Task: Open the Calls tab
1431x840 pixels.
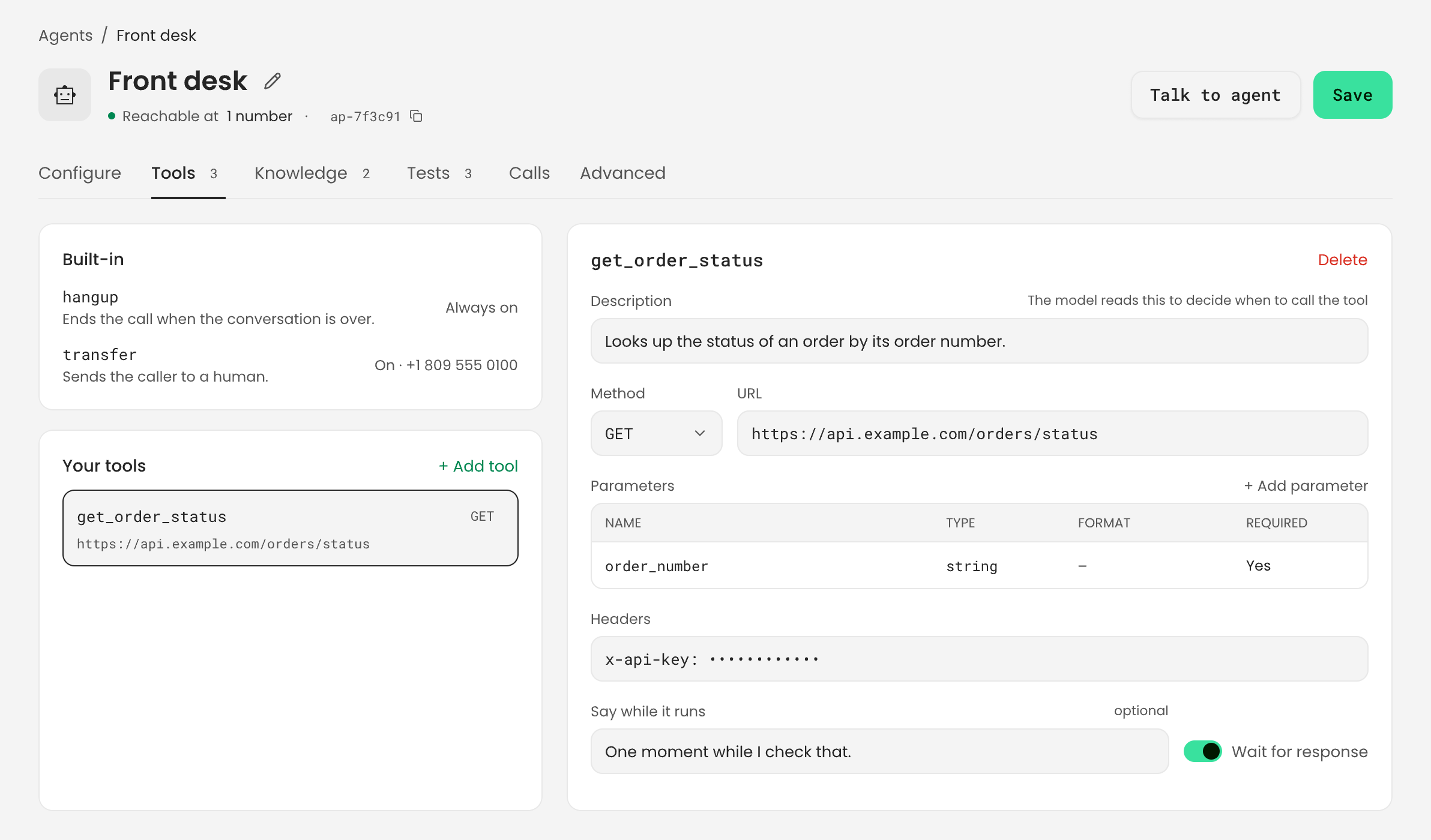Action: [x=529, y=173]
